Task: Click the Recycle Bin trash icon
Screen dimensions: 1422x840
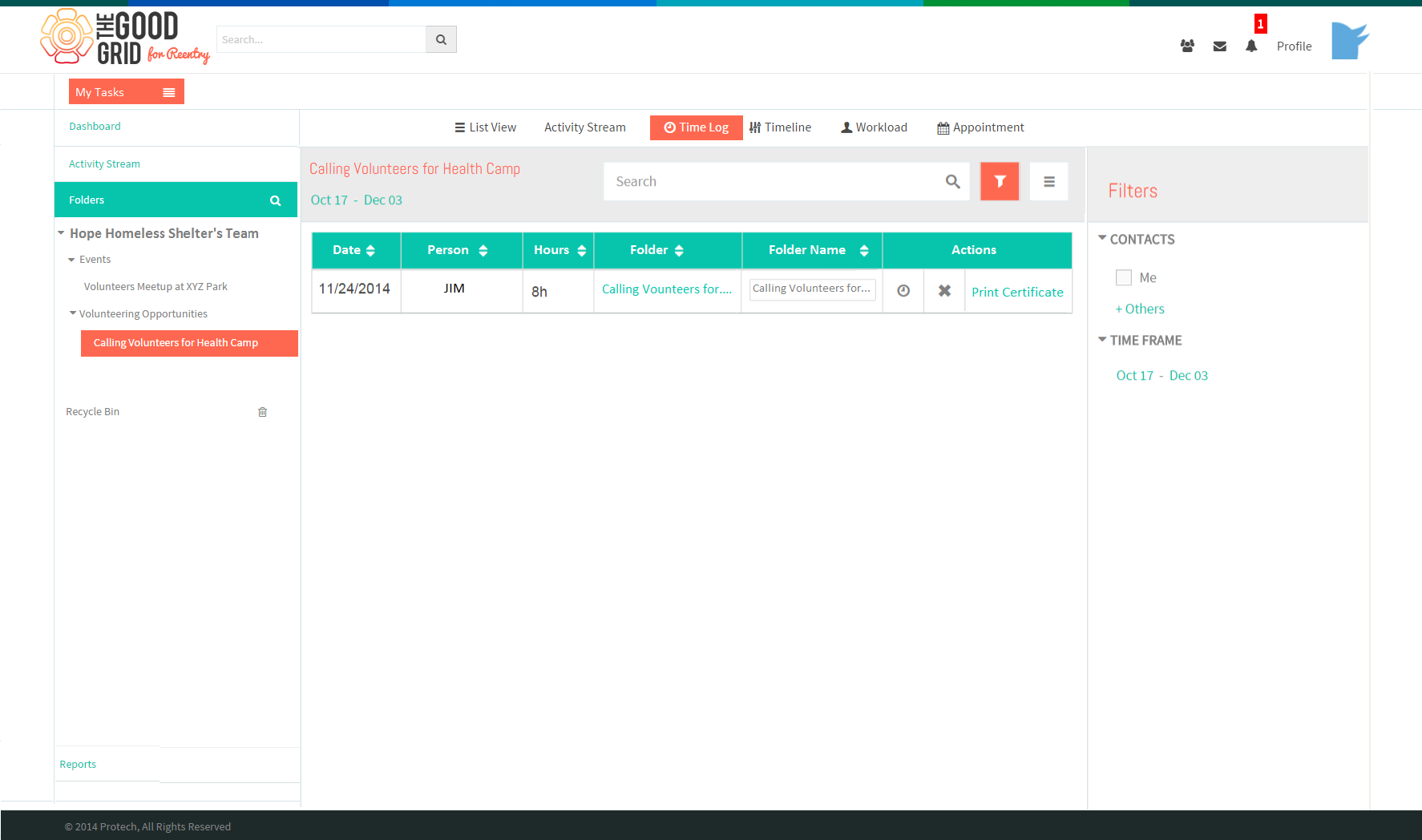Action: click(262, 412)
